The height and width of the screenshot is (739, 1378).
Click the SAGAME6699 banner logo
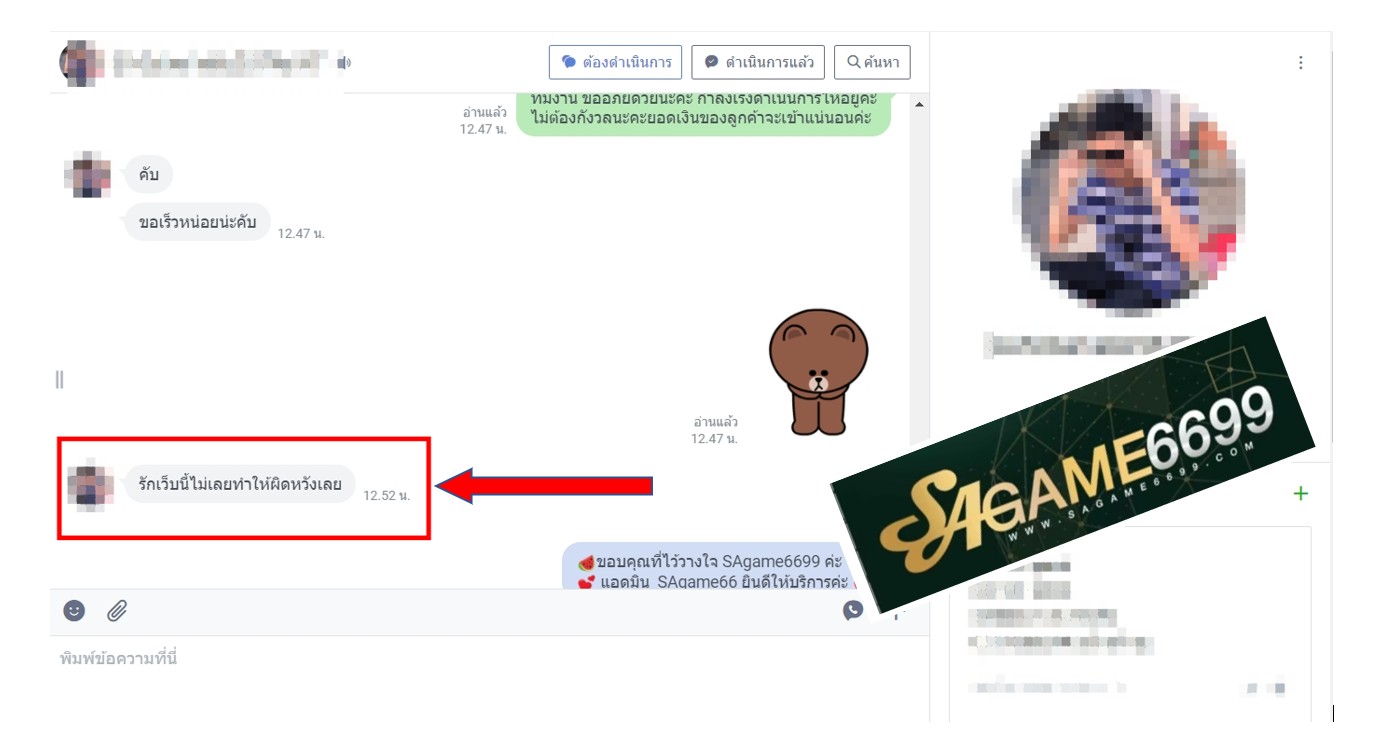tap(1072, 464)
